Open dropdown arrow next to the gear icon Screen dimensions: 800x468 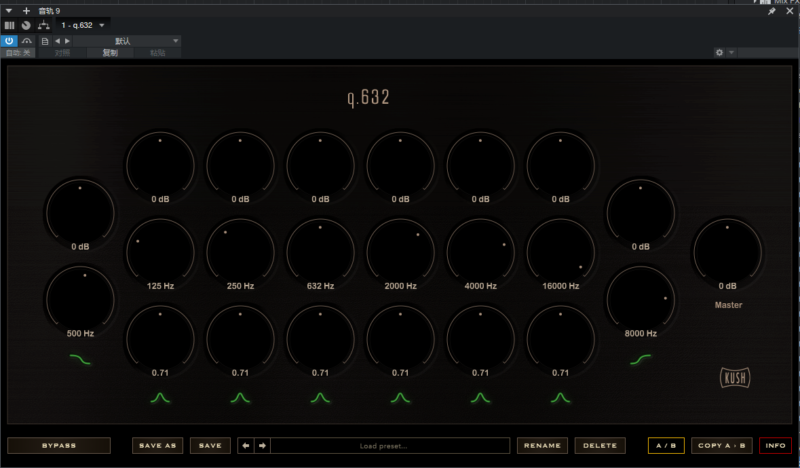(x=731, y=52)
